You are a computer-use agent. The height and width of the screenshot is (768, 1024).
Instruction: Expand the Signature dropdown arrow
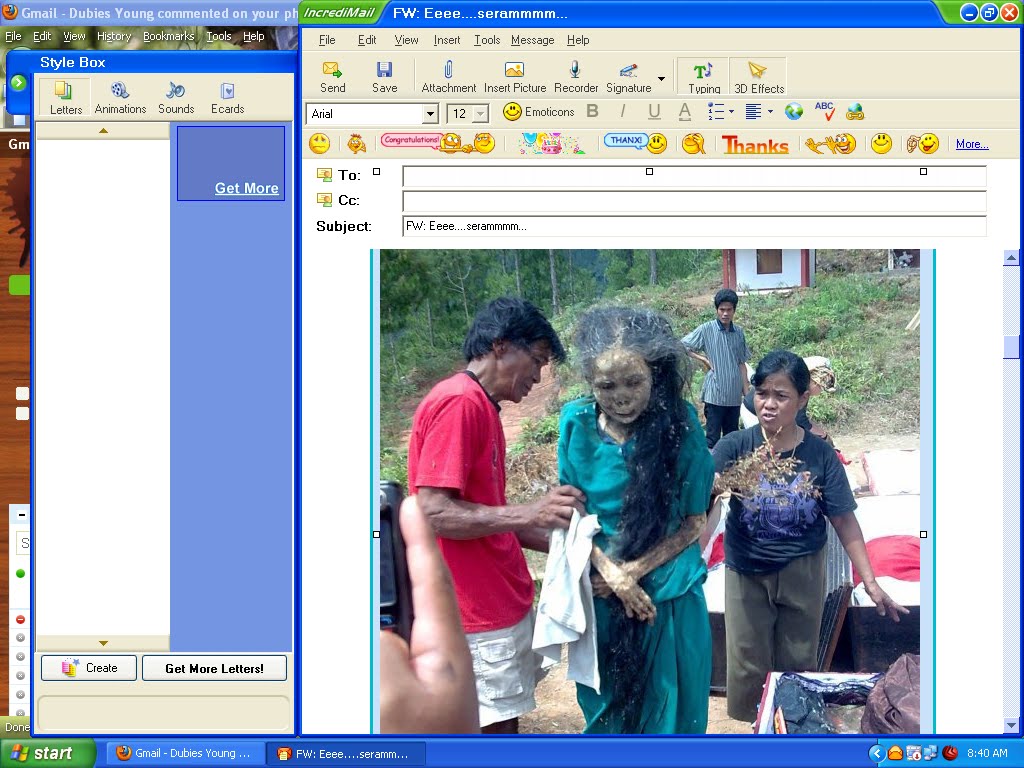(x=661, y=79)
